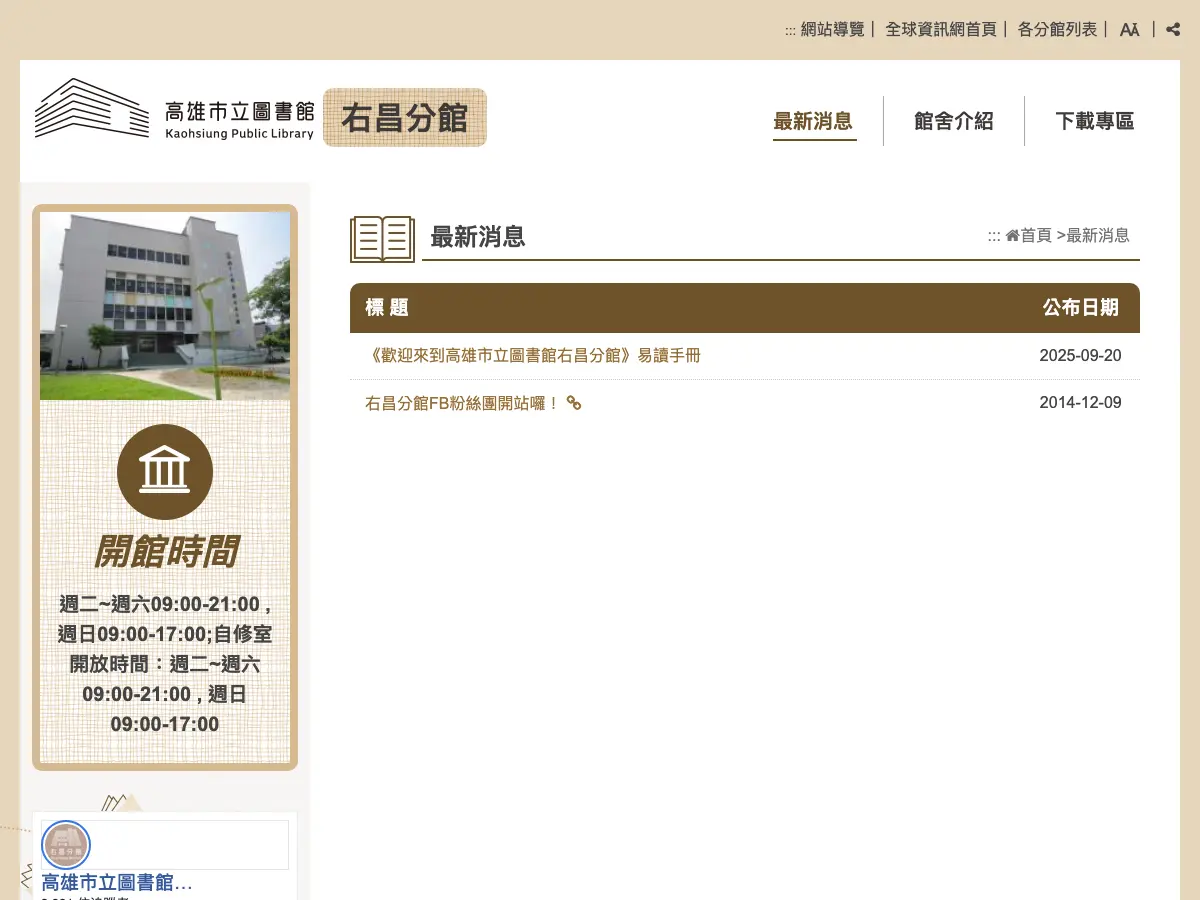Go to 全球資訊網首頁
The height and width of the screenshot is (900, 1200).
(x=941, y=30)
